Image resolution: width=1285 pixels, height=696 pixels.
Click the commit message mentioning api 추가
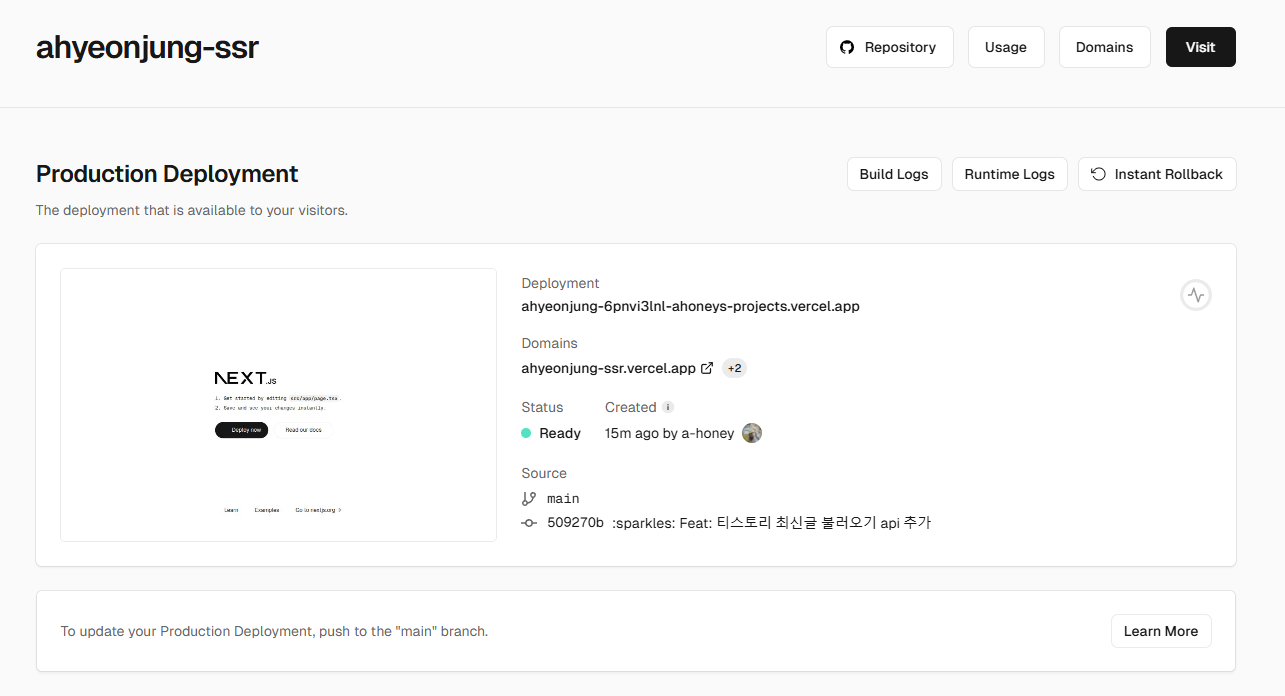coord(771,523)
